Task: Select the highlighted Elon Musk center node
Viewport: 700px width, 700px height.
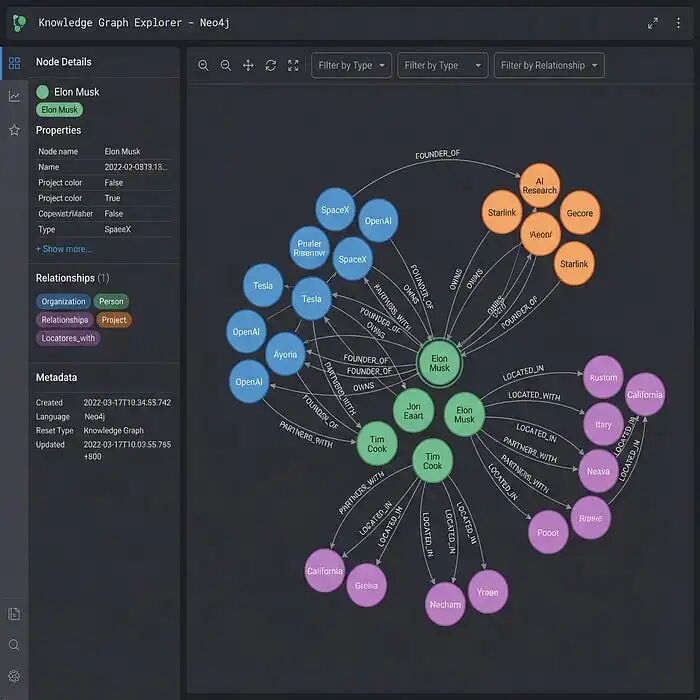Action: click(439, 363)
